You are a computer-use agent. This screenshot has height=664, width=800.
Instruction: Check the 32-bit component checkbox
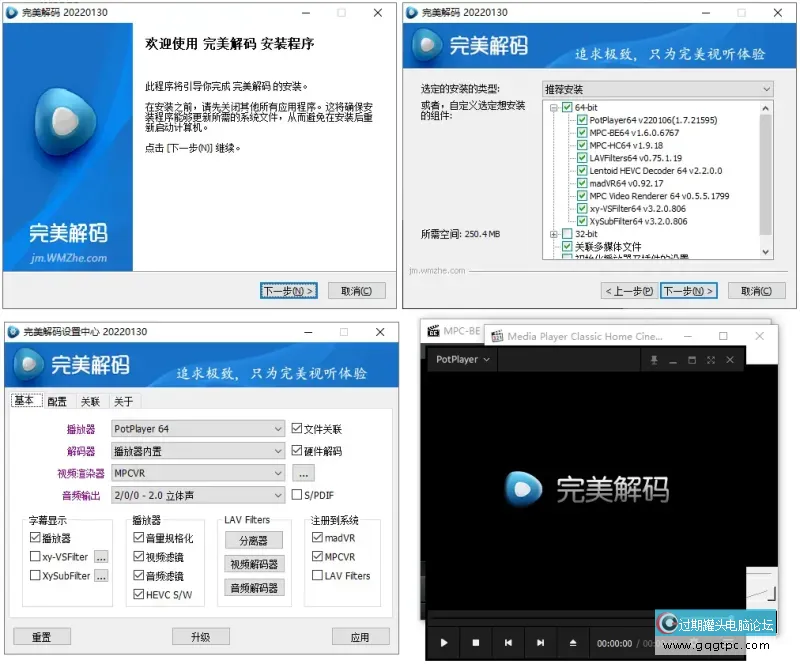[567, 234]
